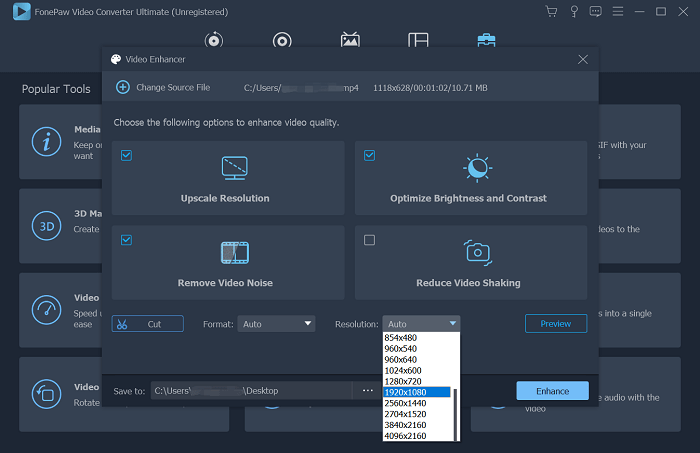Click the resolution list scrollbar
This screenshot has height=453, width=700.
coord(455,415)
